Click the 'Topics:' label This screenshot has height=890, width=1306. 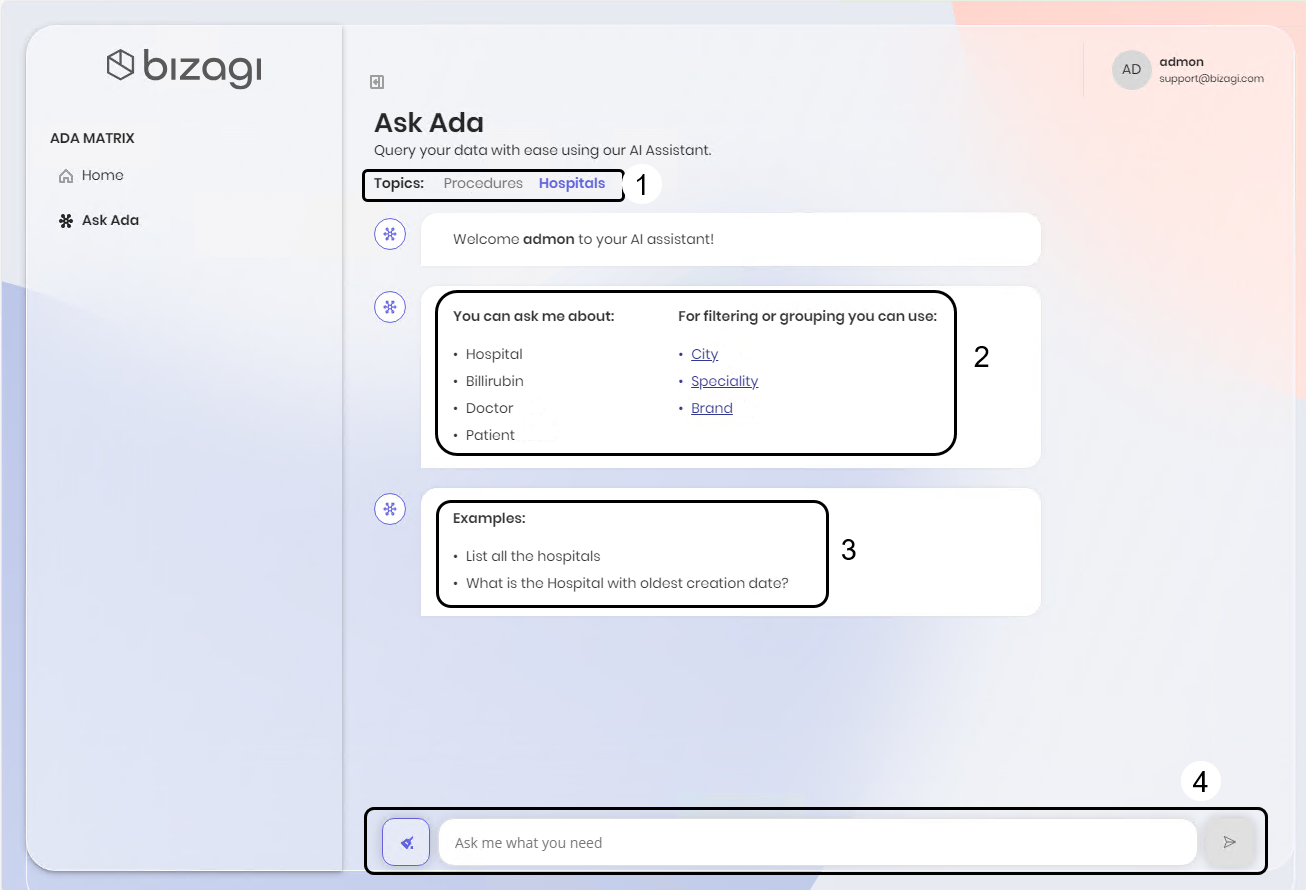click(x=399, y=183)
